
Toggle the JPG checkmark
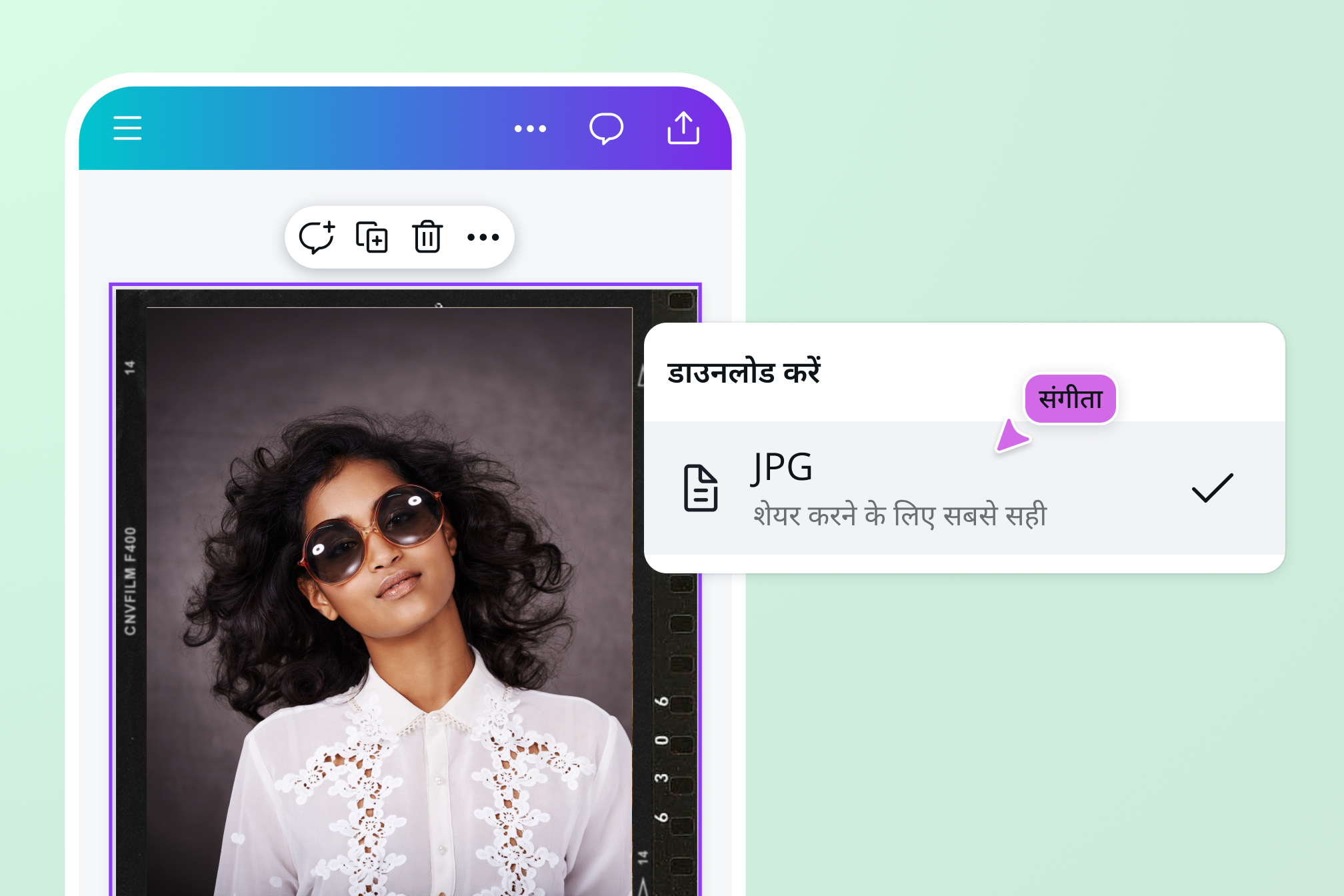pos(1212,488)
